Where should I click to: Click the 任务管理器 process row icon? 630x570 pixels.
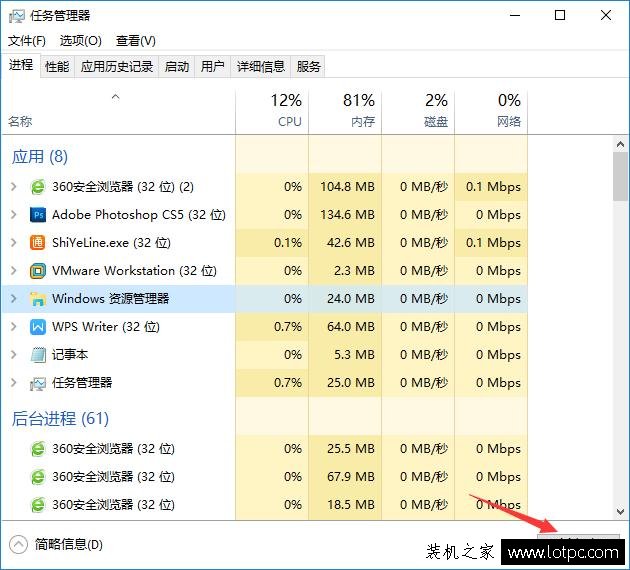point(38,383)
